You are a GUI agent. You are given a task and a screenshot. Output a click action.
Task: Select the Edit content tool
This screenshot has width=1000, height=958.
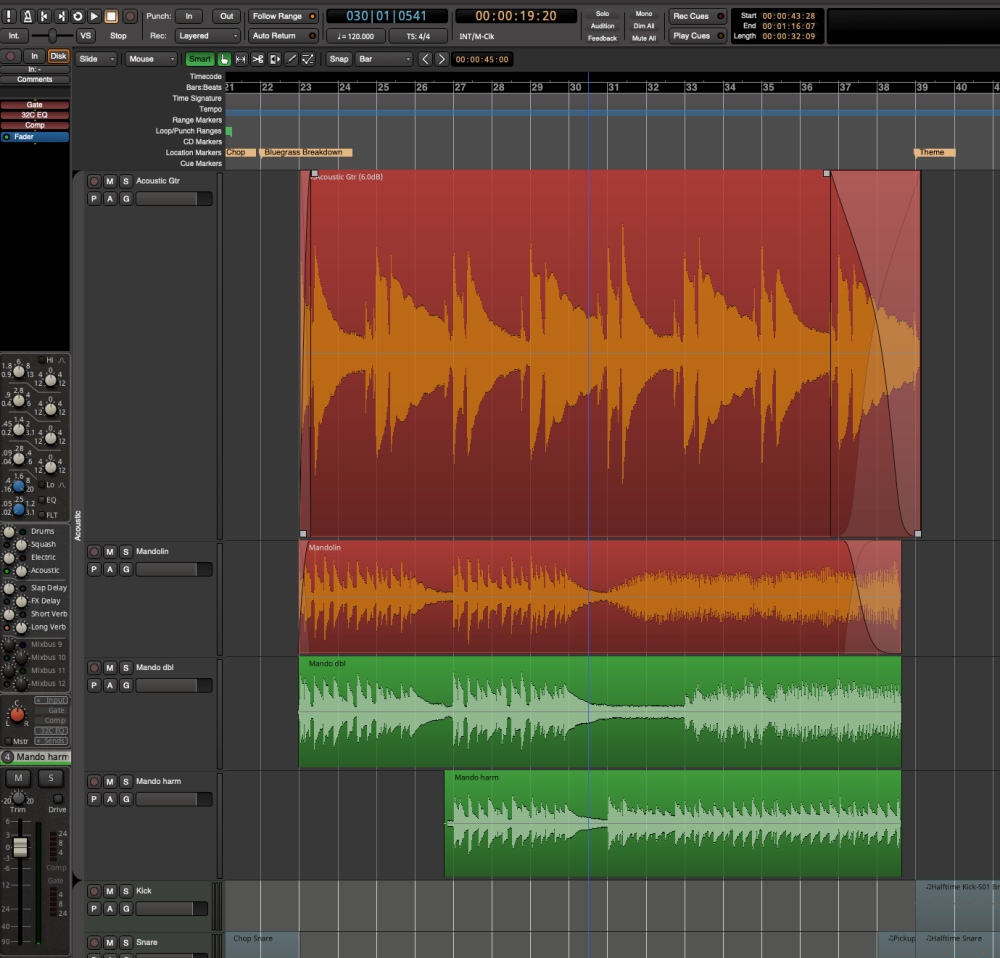coord(274,59)
